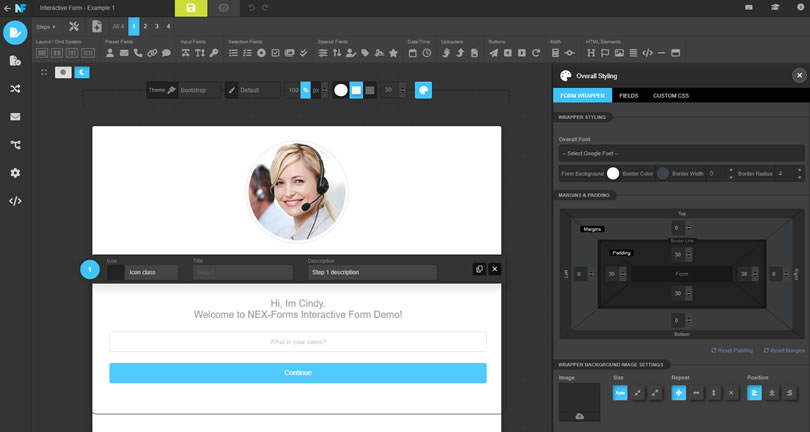The width and height of the screenshot is (810, 432).
Task: Click the Reset Padding link
Action: pos(732,350)
